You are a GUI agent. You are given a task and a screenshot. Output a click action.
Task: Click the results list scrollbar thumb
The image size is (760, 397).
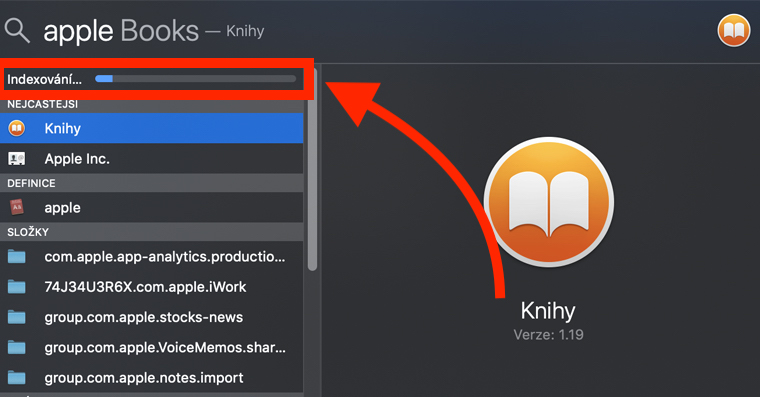(313, 170)
